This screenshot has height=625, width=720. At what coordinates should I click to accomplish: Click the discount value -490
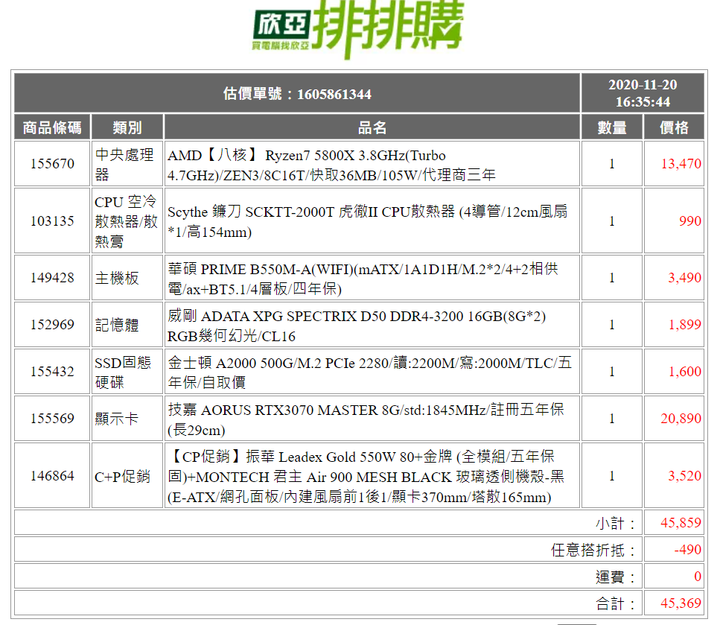pyautogui.click(x=688, y=549)
